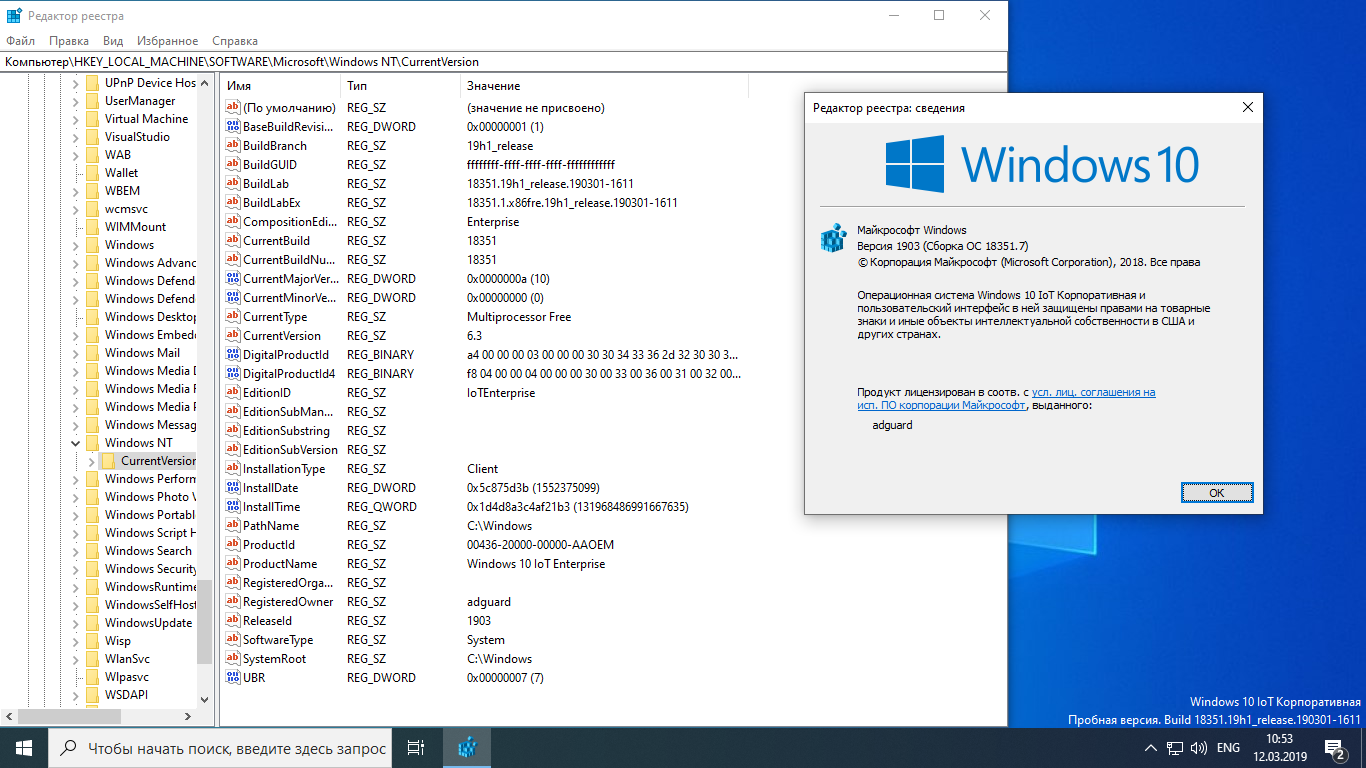Open Task View from the taskbar
The image size is (1366, 768).
tap(416, 748)
